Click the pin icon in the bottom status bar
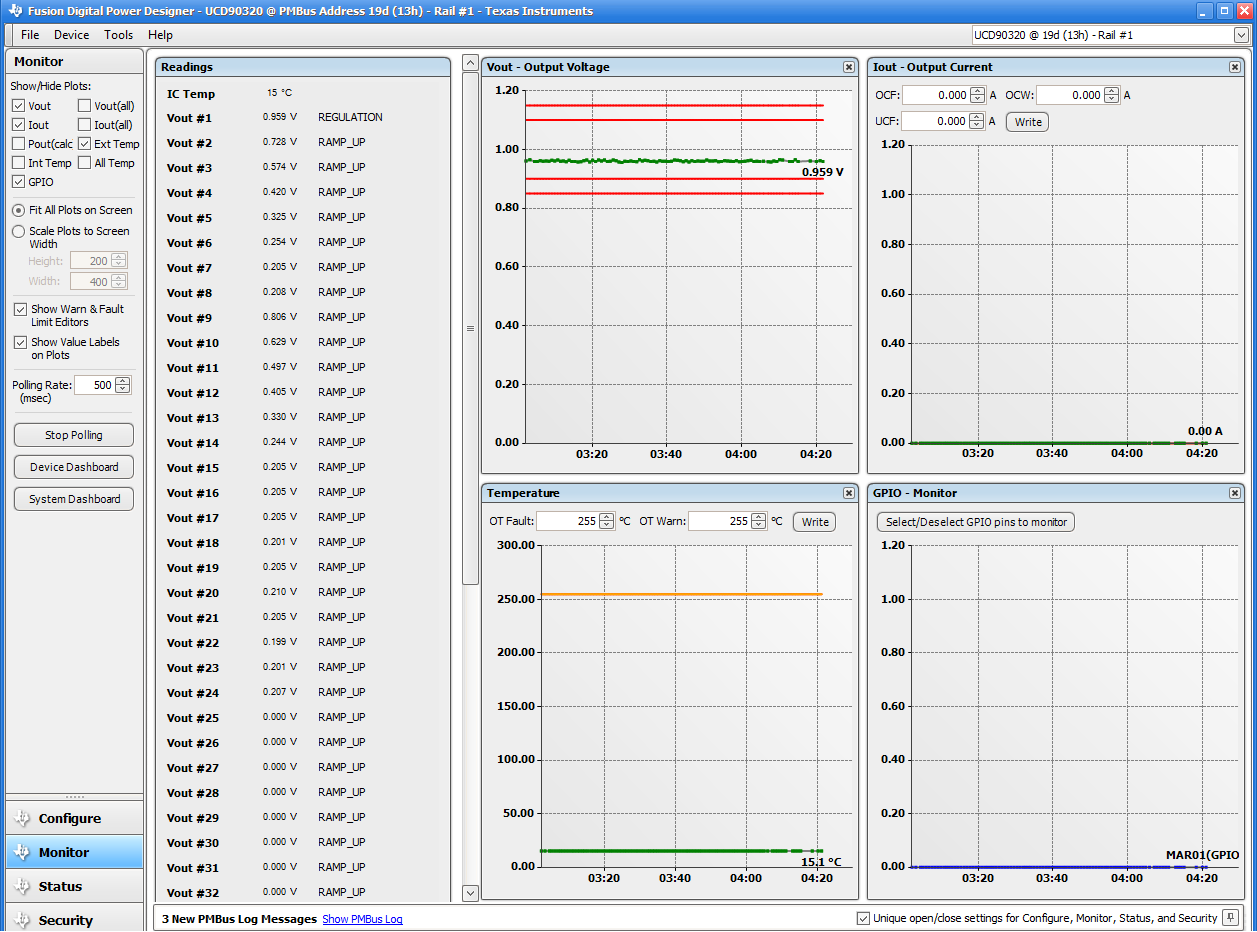Image resolution: width=1257 pixels, height=932 pixels. (1229, 917)
